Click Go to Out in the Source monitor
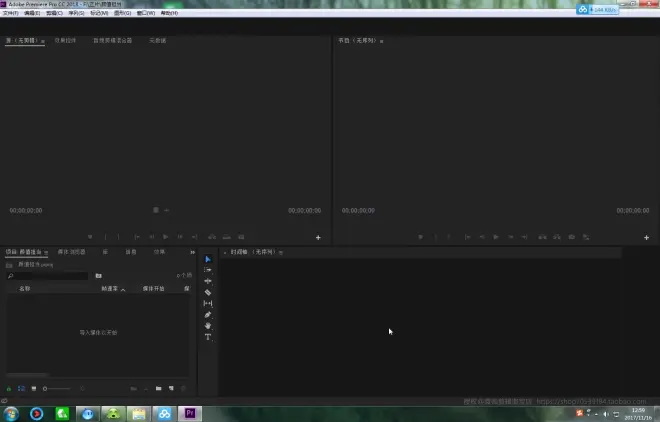The image size is (660, 422). (x=194, y=237)
